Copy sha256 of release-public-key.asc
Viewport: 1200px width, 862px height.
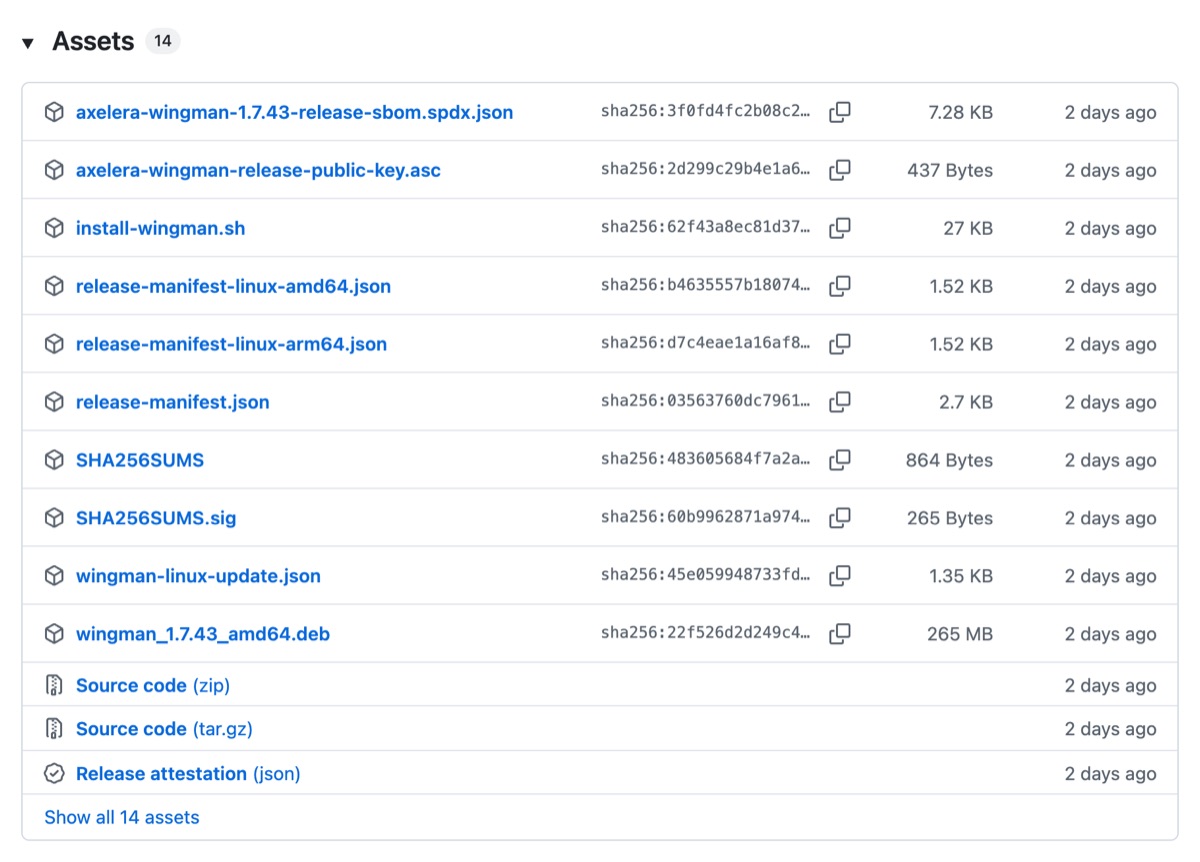840,170
